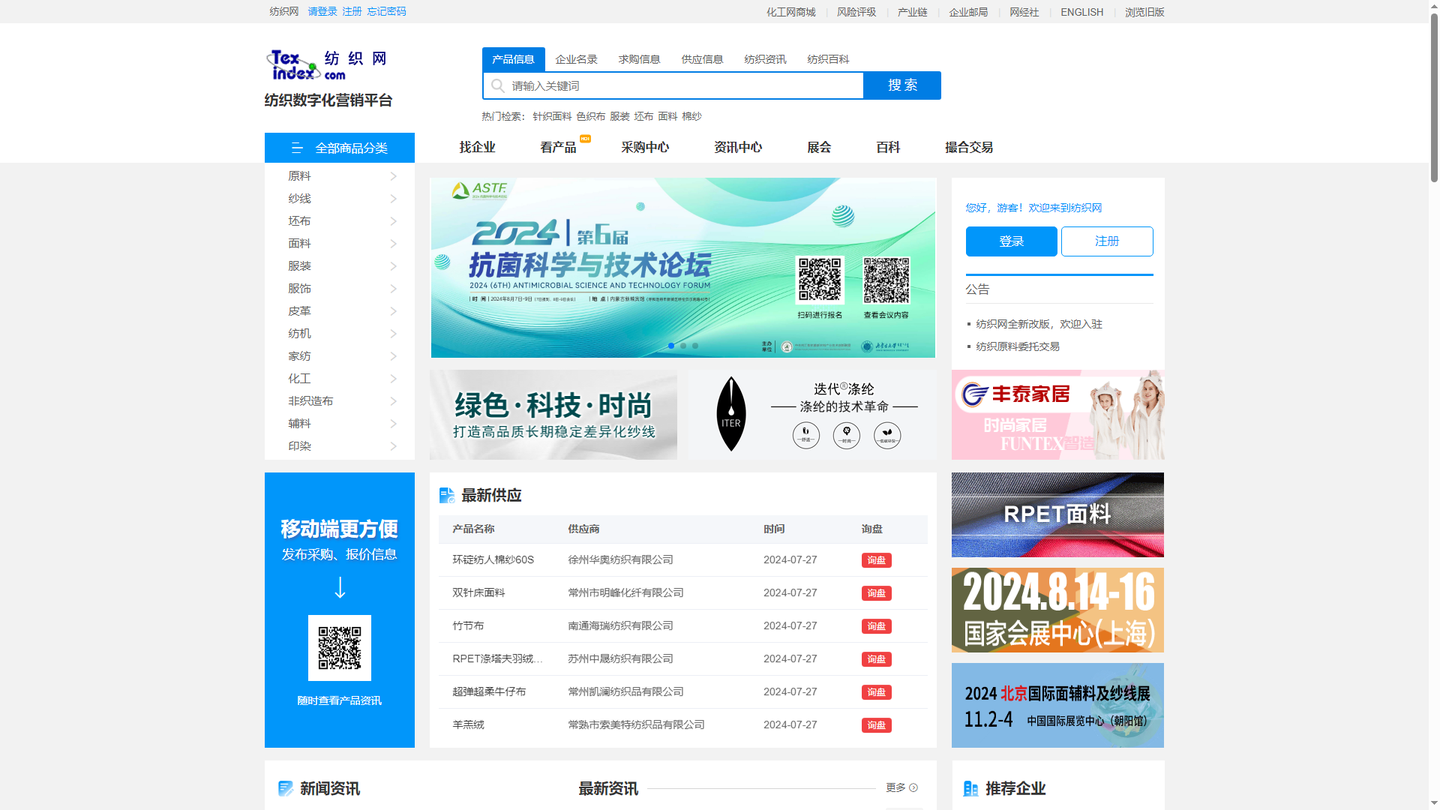Click the 请登录 link in the top bar
The width and height of the screenshot is (1440, 810).
click(322, 12)
